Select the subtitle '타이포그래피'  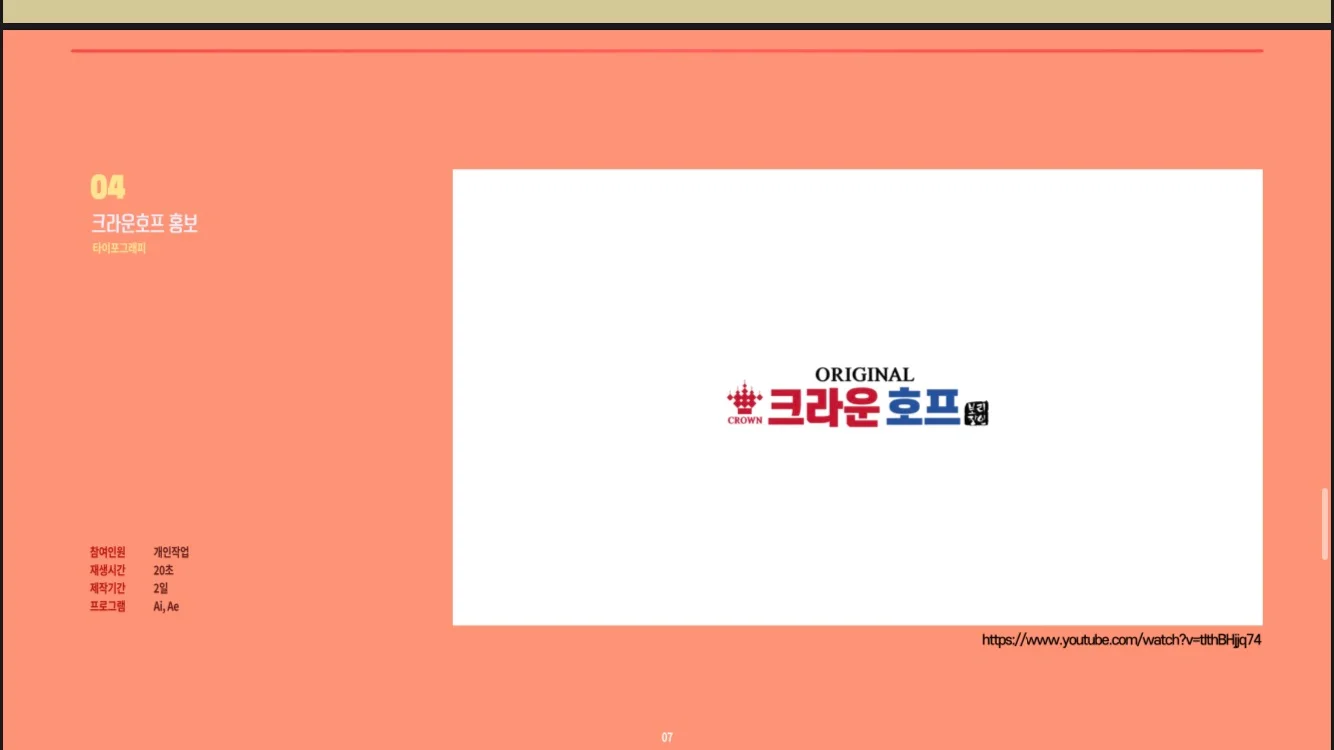click(118, 249)
